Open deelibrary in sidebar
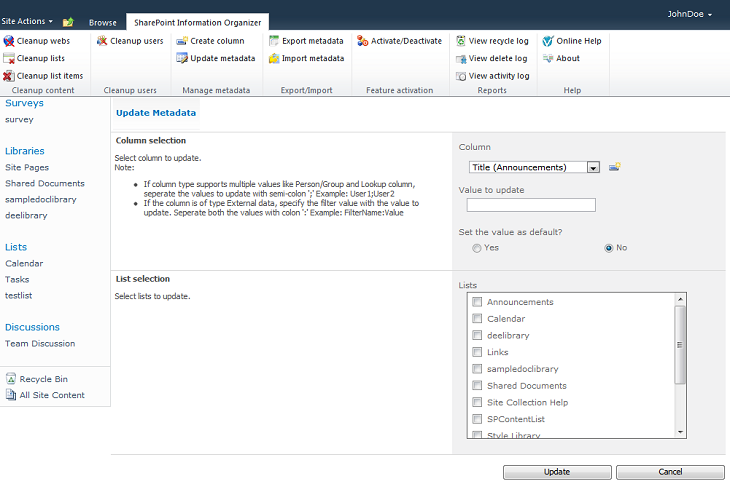Image resolution: width=730 pixels, height=484 pixels. click(26, 215)
